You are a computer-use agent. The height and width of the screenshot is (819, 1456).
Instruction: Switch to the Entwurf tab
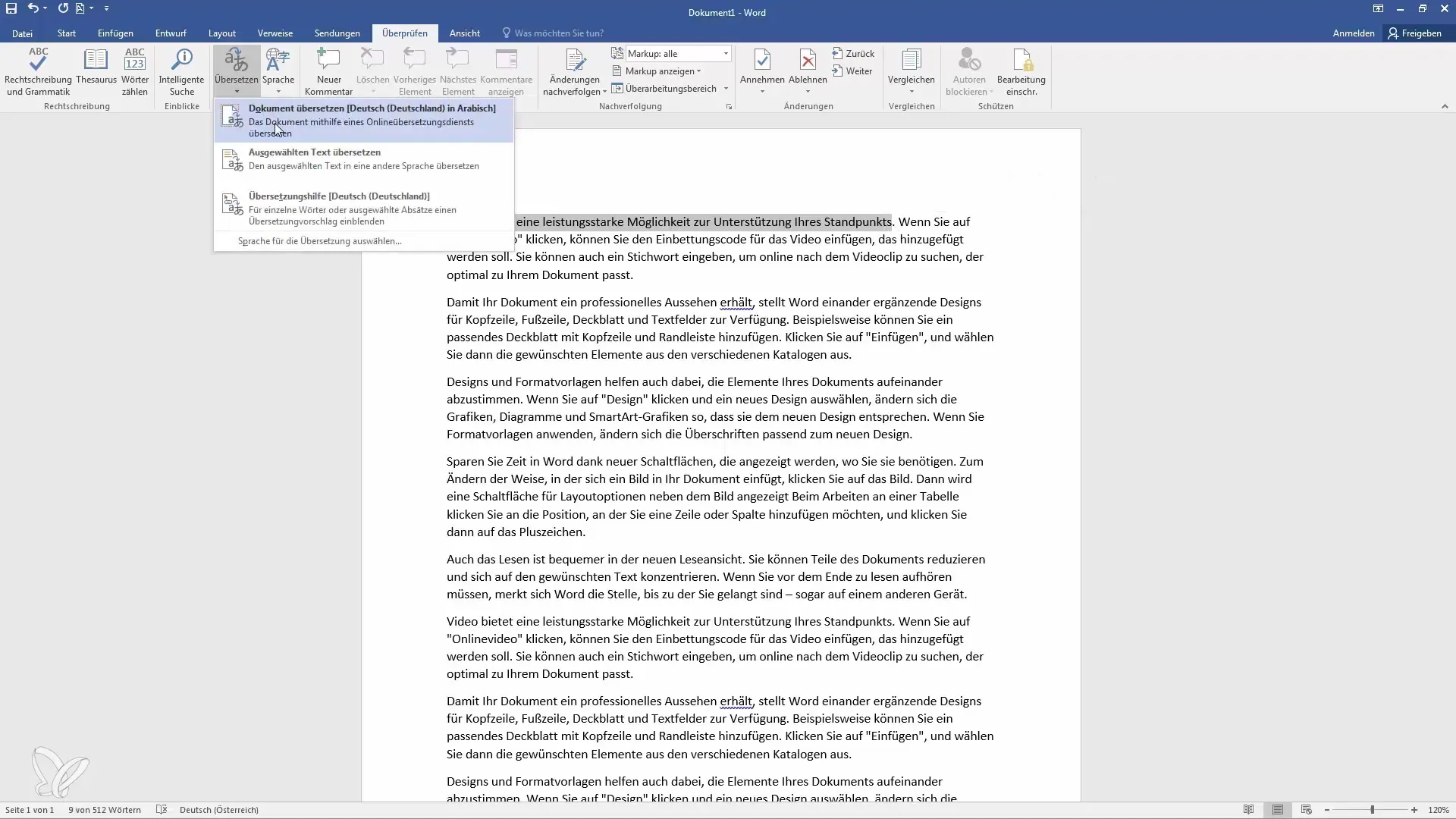tap(171, 33)
